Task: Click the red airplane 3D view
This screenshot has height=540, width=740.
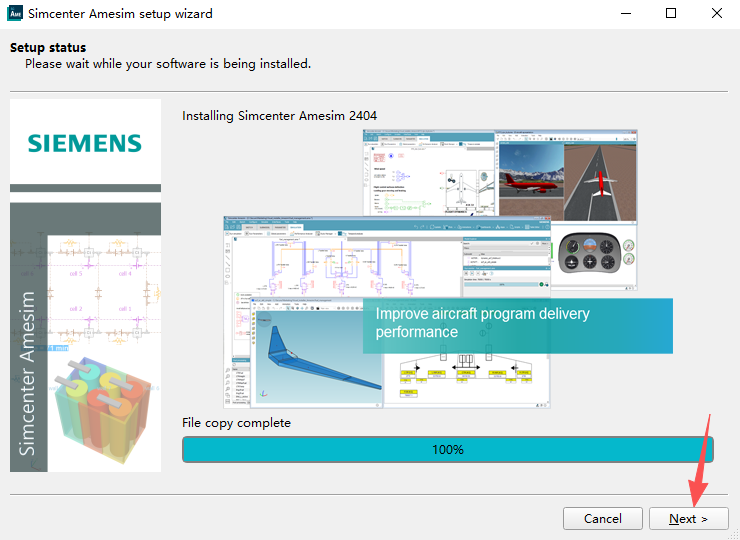Action: pos(530,180)
